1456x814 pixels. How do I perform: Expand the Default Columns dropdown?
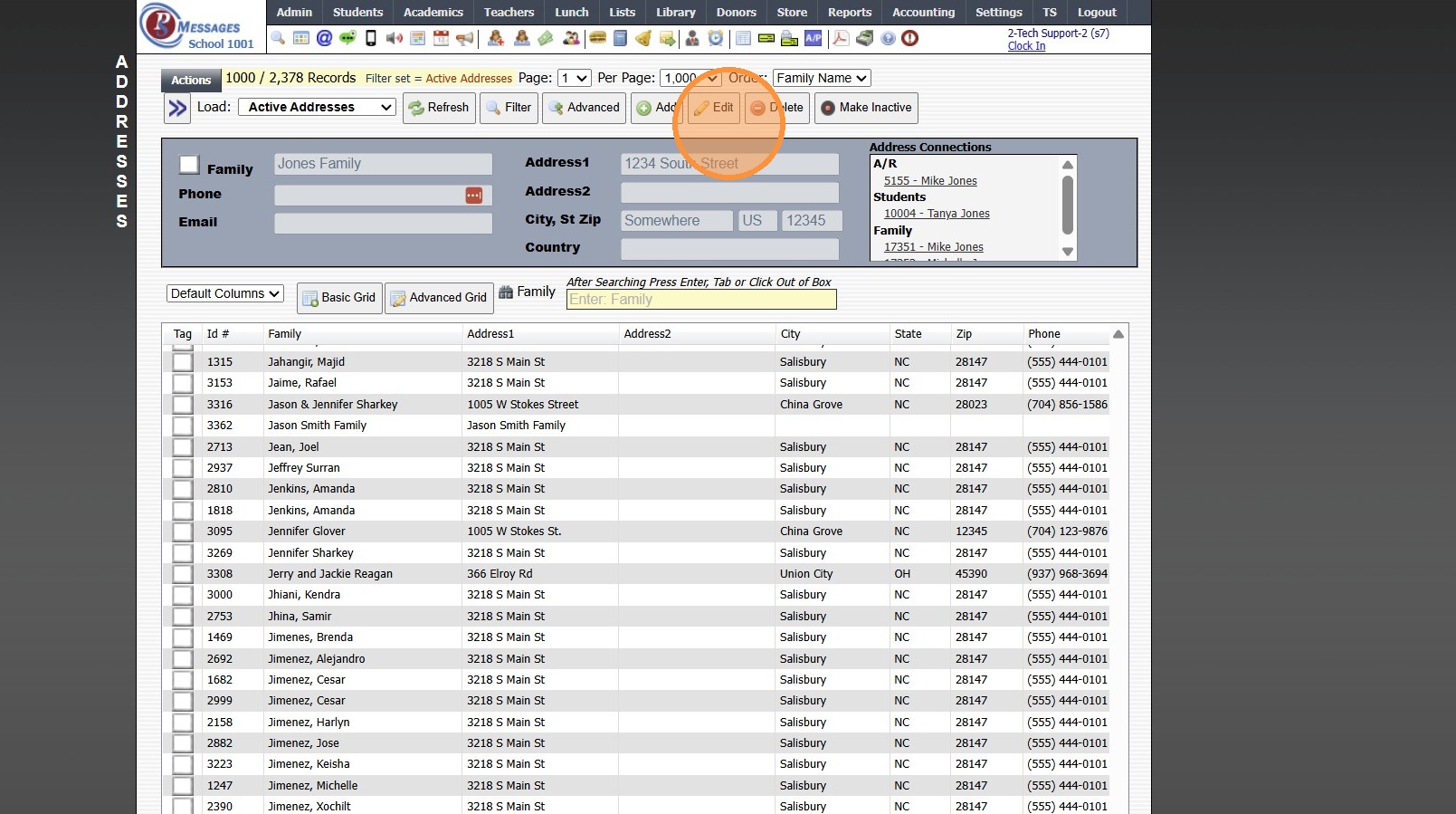[225, 294]
